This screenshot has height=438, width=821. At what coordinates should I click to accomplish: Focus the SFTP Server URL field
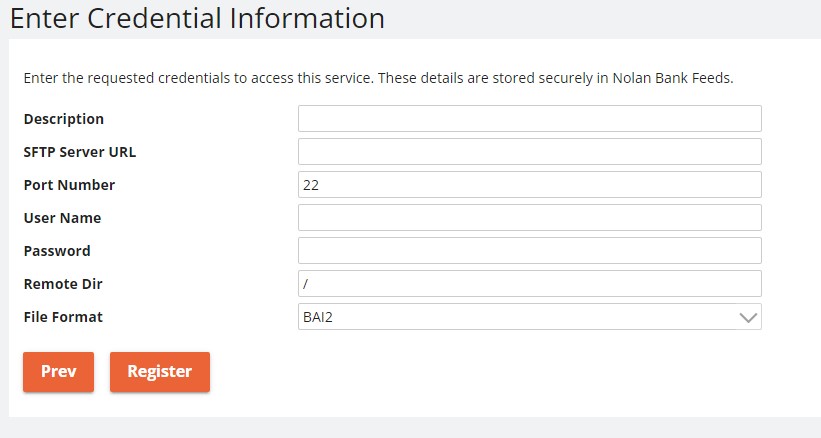click(x=529, y=152)
